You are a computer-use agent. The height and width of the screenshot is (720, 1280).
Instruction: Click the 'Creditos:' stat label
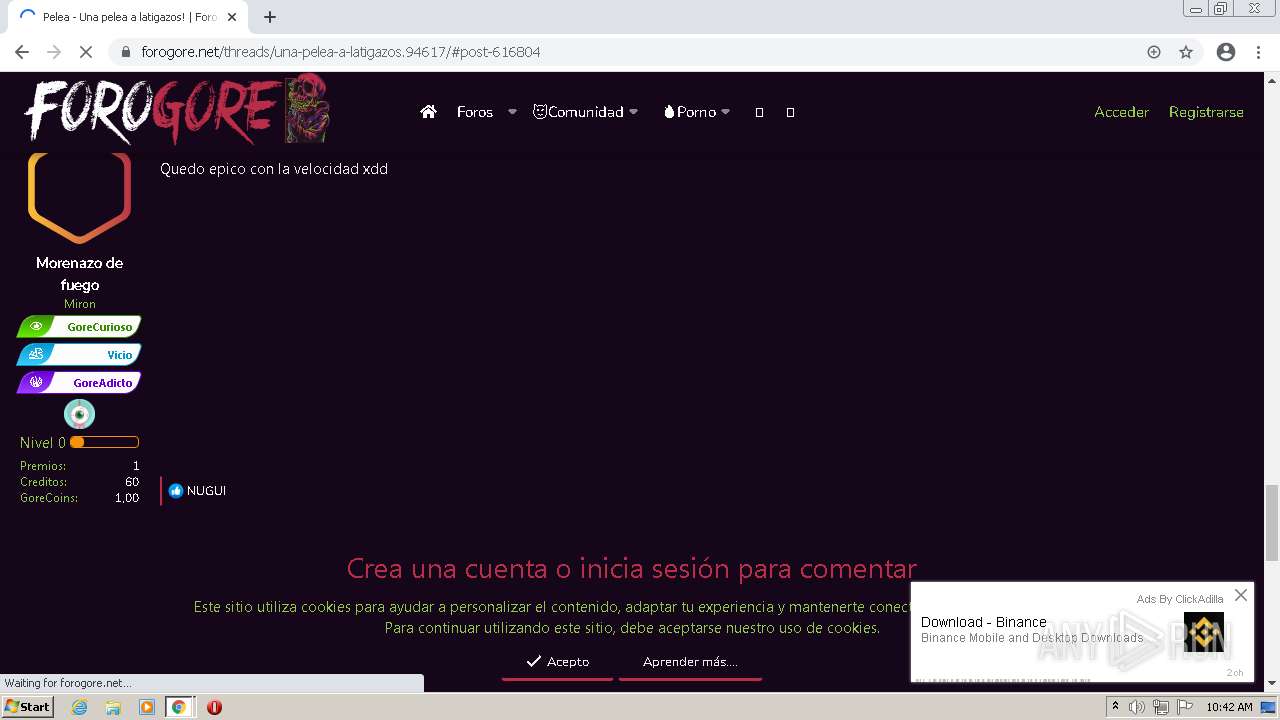coord(44,482)
